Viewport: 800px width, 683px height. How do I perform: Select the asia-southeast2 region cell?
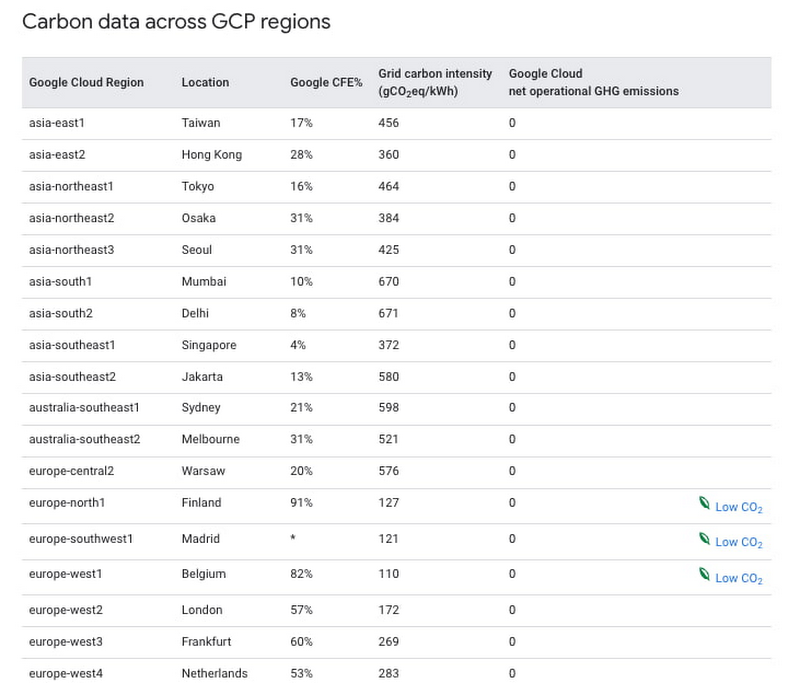(72, 377)
